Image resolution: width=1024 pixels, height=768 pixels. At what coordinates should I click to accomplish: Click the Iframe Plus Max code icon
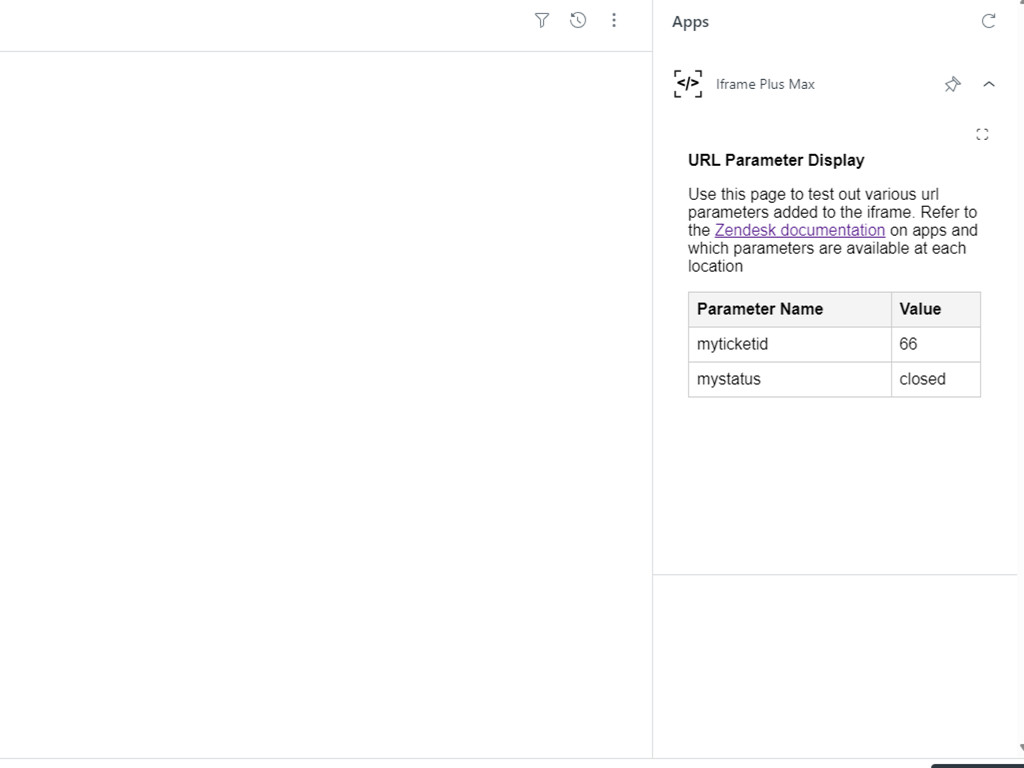[688, 84]
